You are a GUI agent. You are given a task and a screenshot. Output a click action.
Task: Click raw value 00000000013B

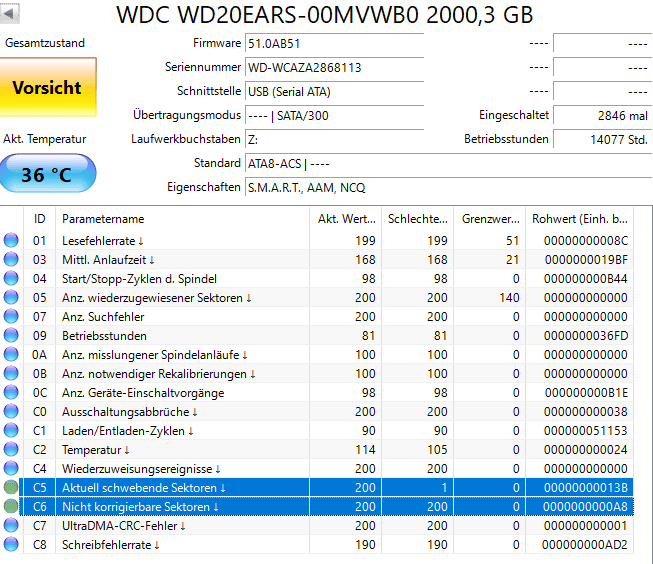coord(586,488)
